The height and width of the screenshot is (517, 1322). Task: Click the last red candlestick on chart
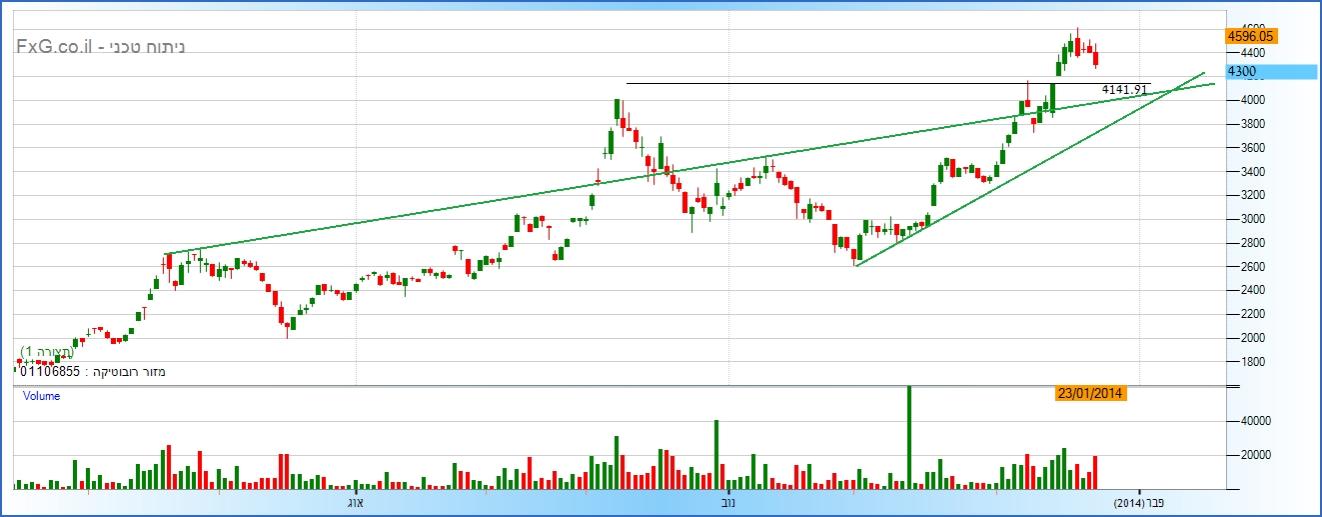tap(1096, 59)
